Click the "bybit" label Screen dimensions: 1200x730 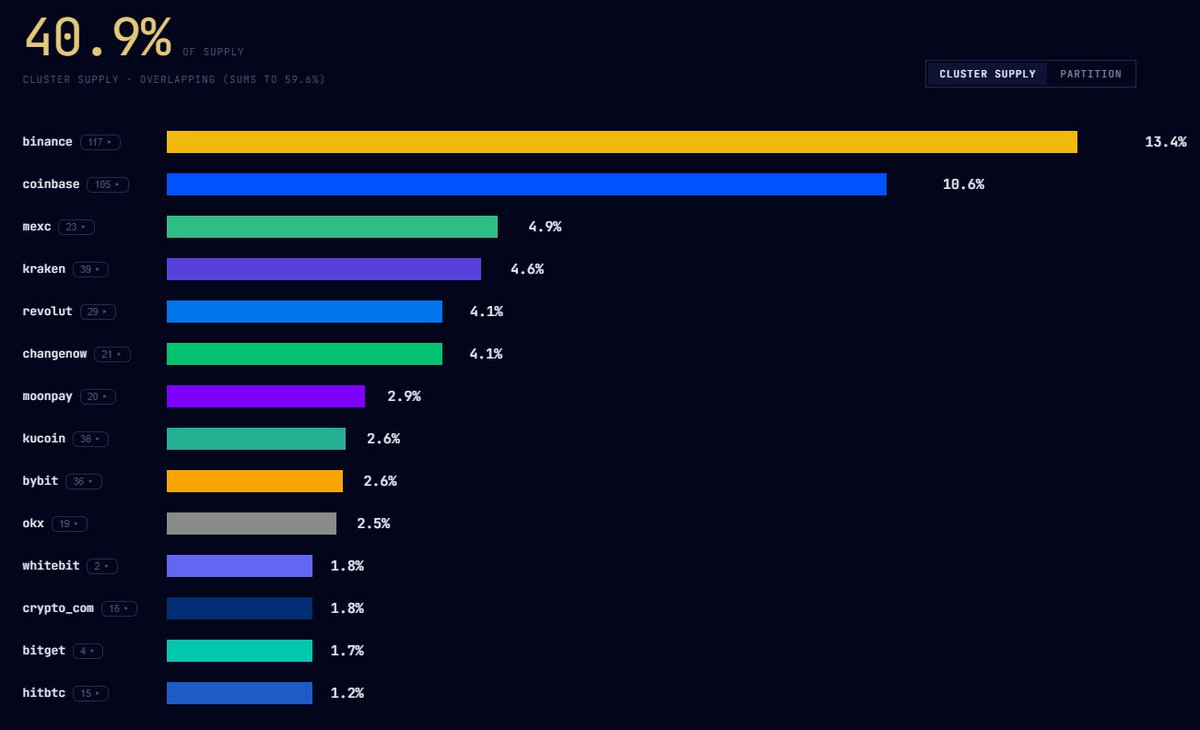pyautogui.click(x=41, y=481)
